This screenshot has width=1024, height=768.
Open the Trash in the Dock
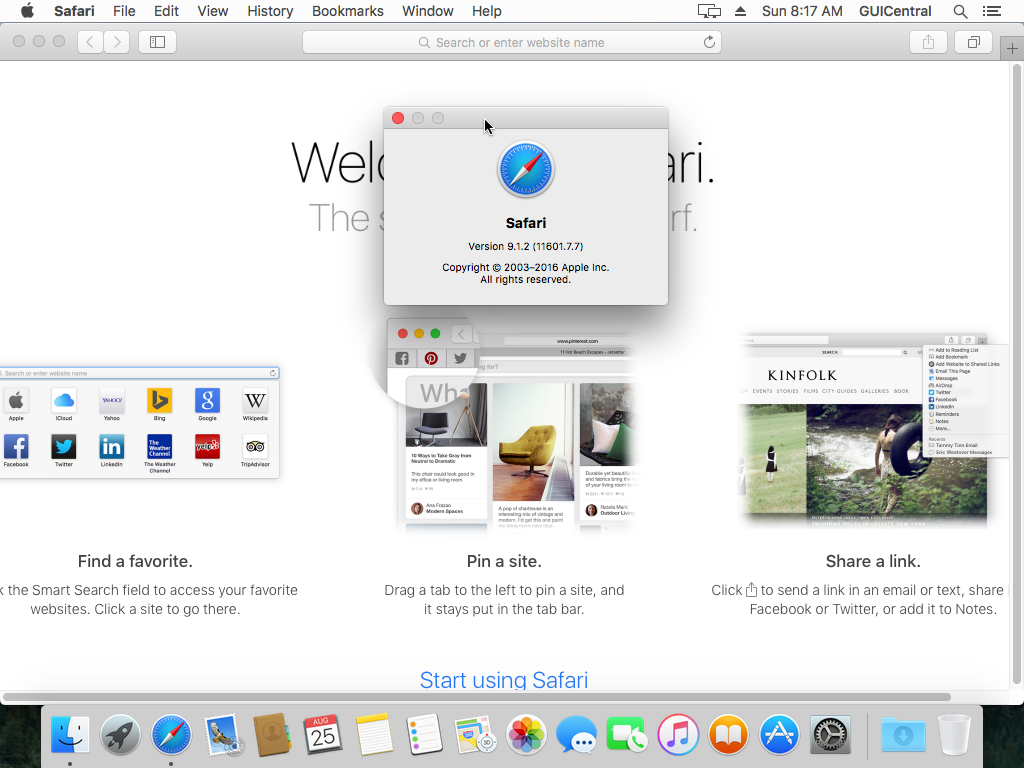tap(954, 734)
